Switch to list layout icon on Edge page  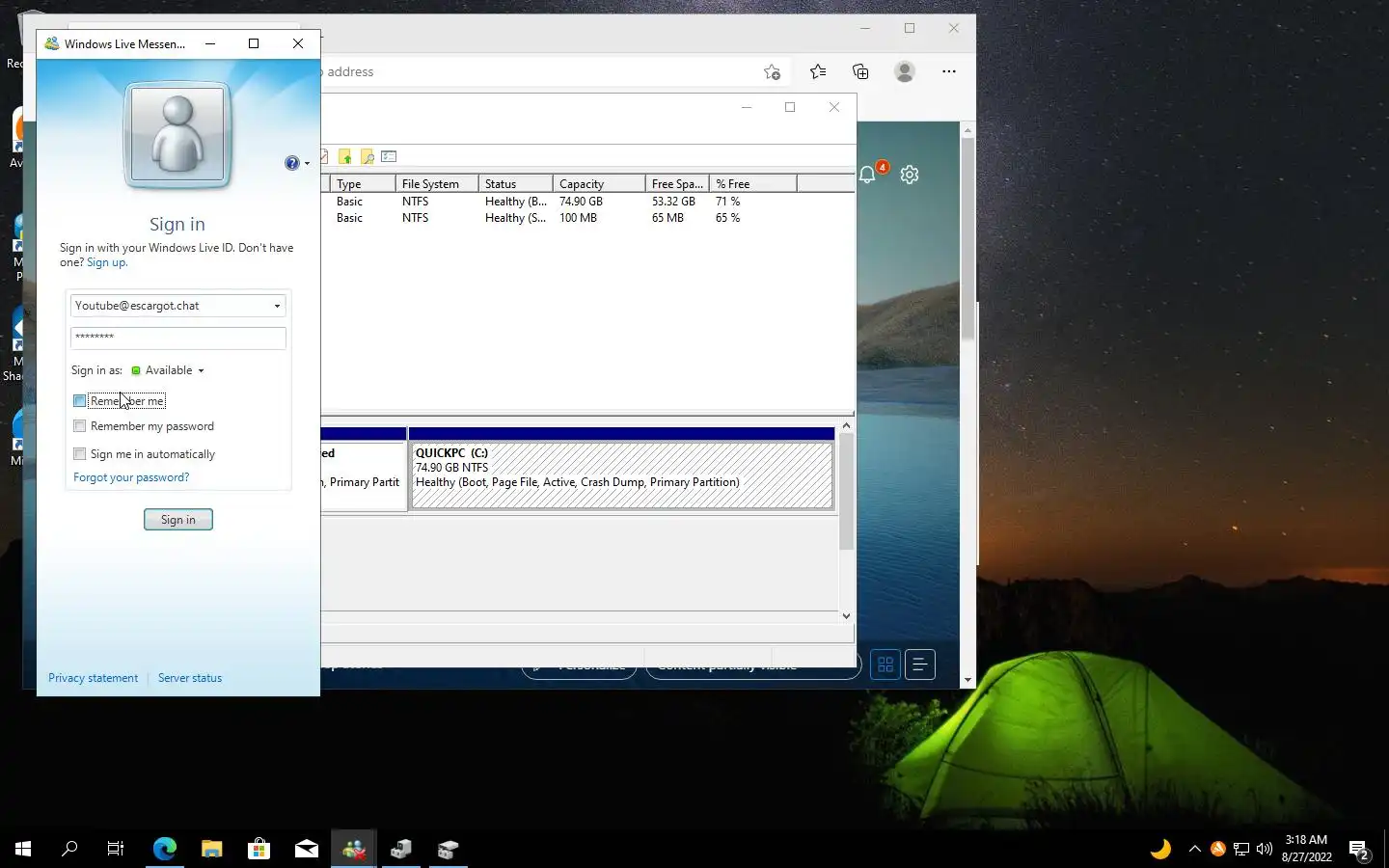[x=920, y=665]
